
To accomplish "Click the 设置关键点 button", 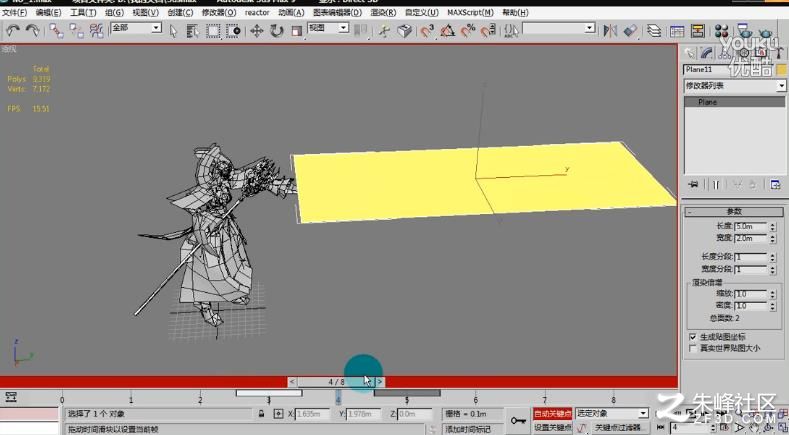I will click(552, 427).
